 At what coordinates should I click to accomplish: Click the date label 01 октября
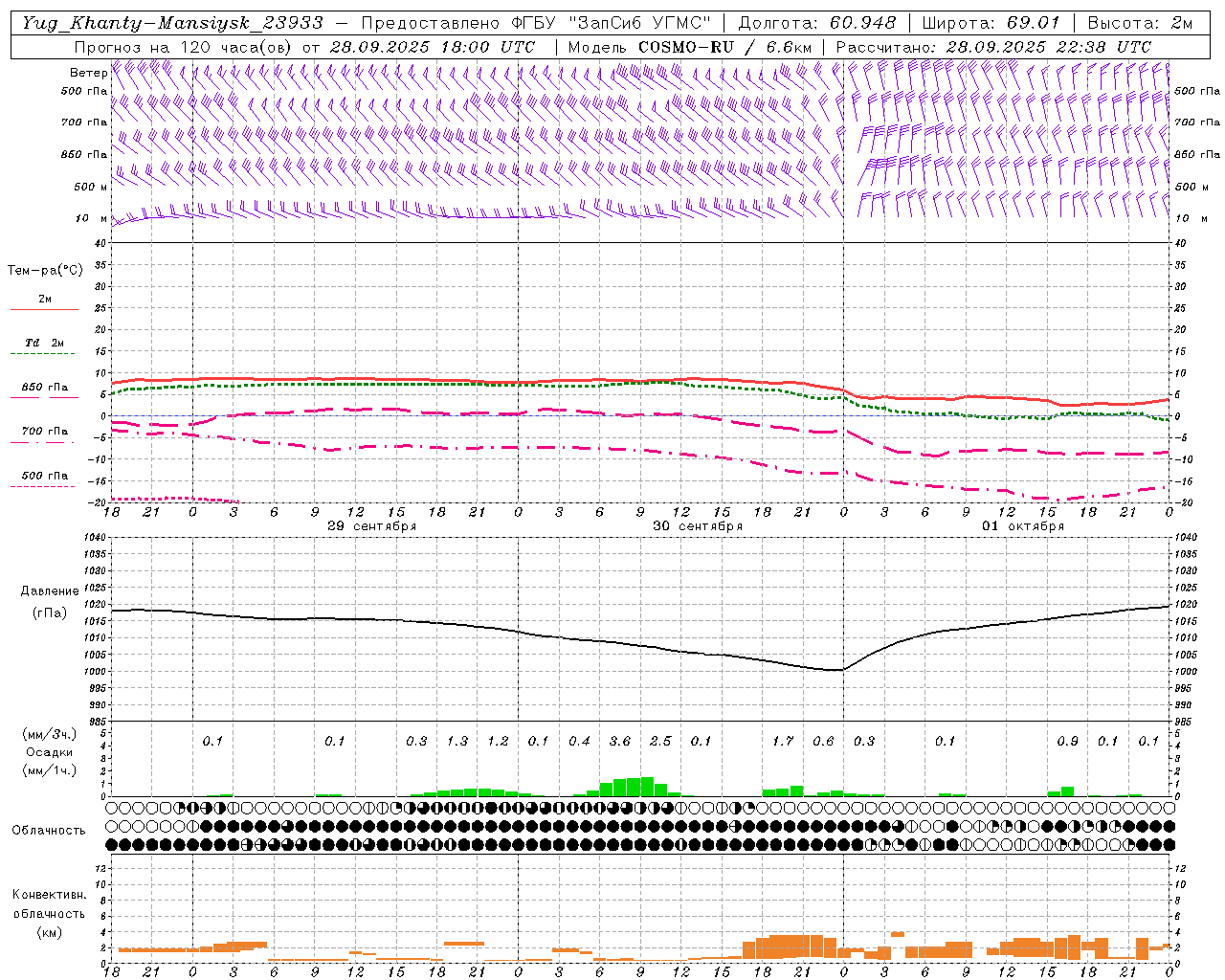(1023, 526)
